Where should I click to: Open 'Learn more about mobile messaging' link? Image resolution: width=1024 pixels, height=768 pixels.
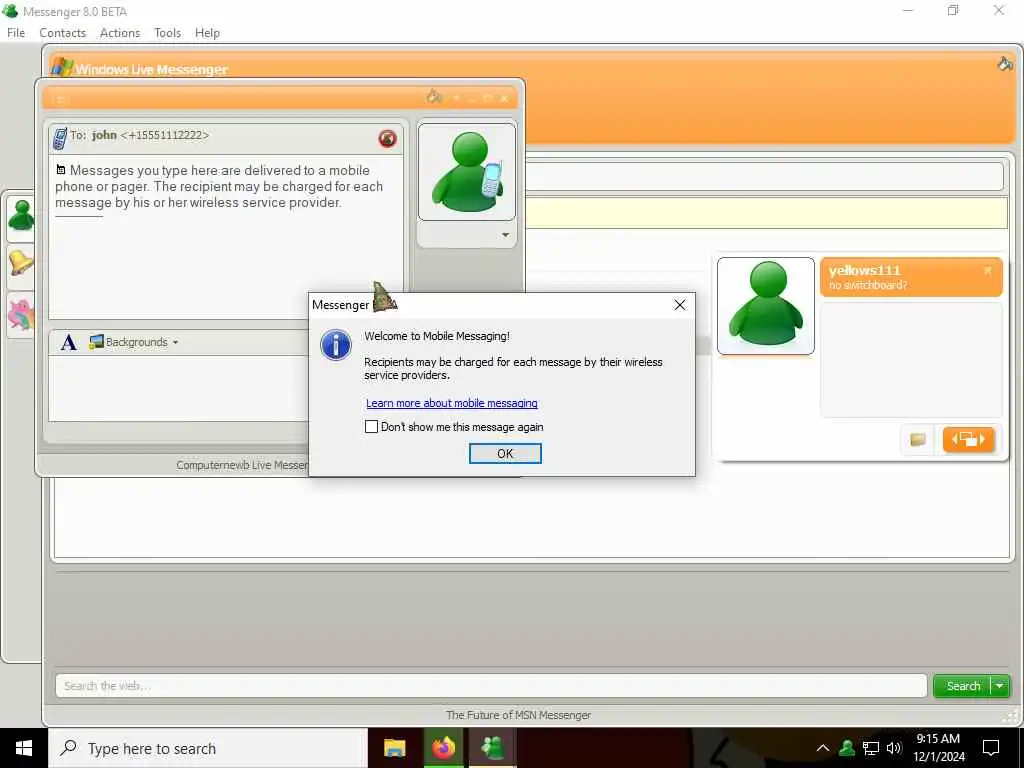[451, 403]
